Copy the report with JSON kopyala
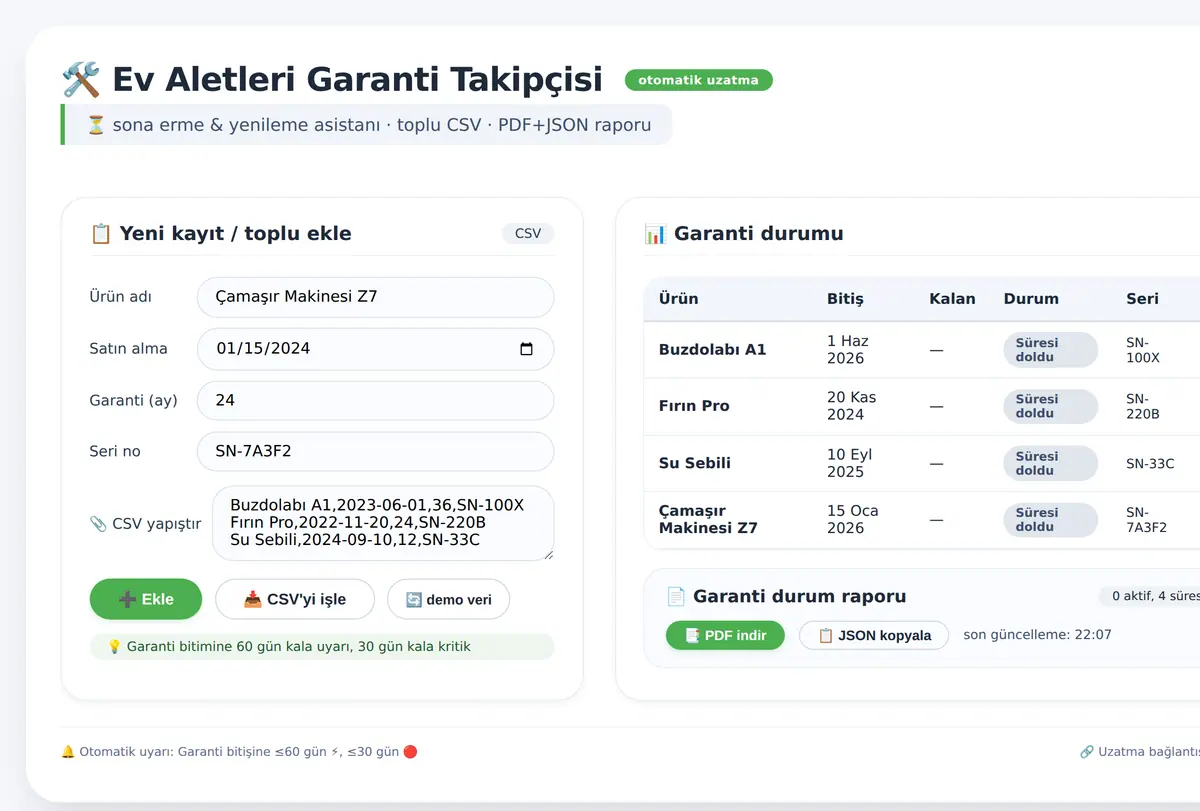 (x=874, y=635)
